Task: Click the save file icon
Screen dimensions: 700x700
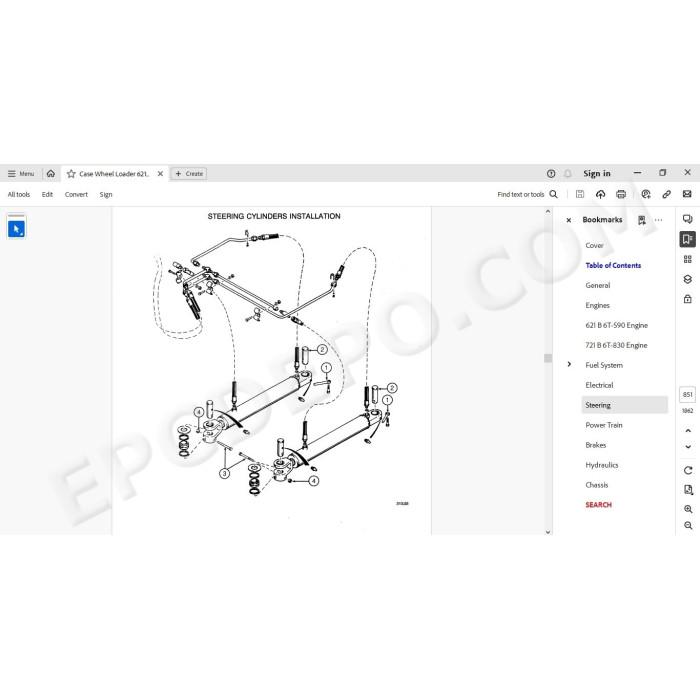Action: pos(580,194)
